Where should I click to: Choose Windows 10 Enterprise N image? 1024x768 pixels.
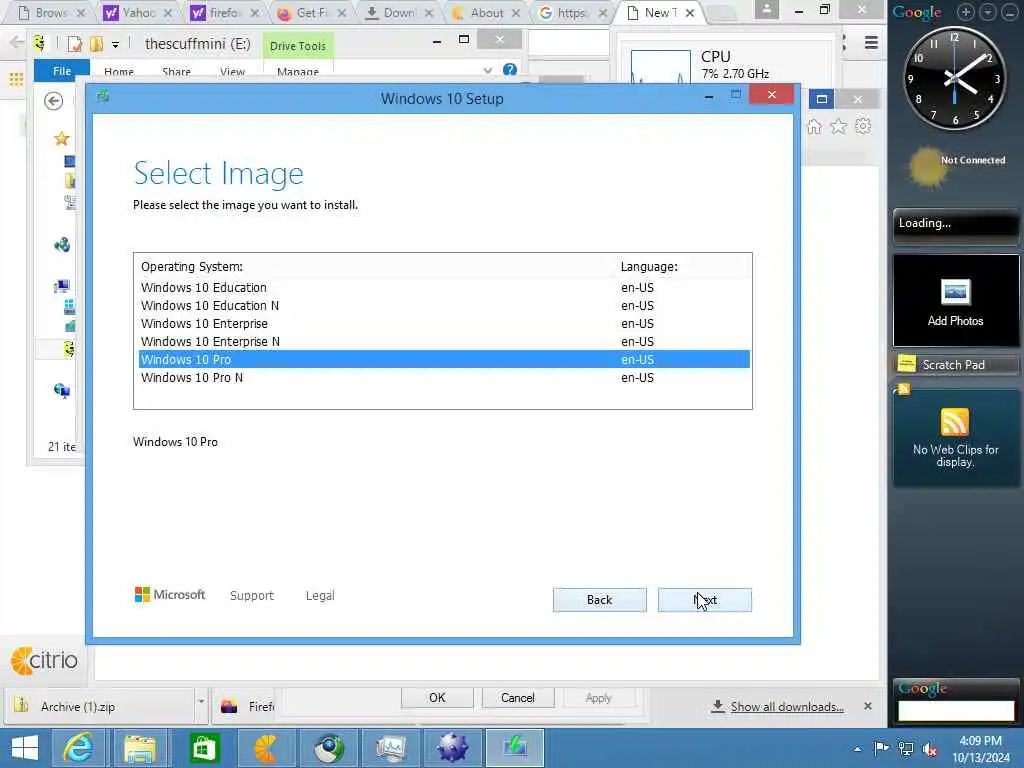point(444,342)
